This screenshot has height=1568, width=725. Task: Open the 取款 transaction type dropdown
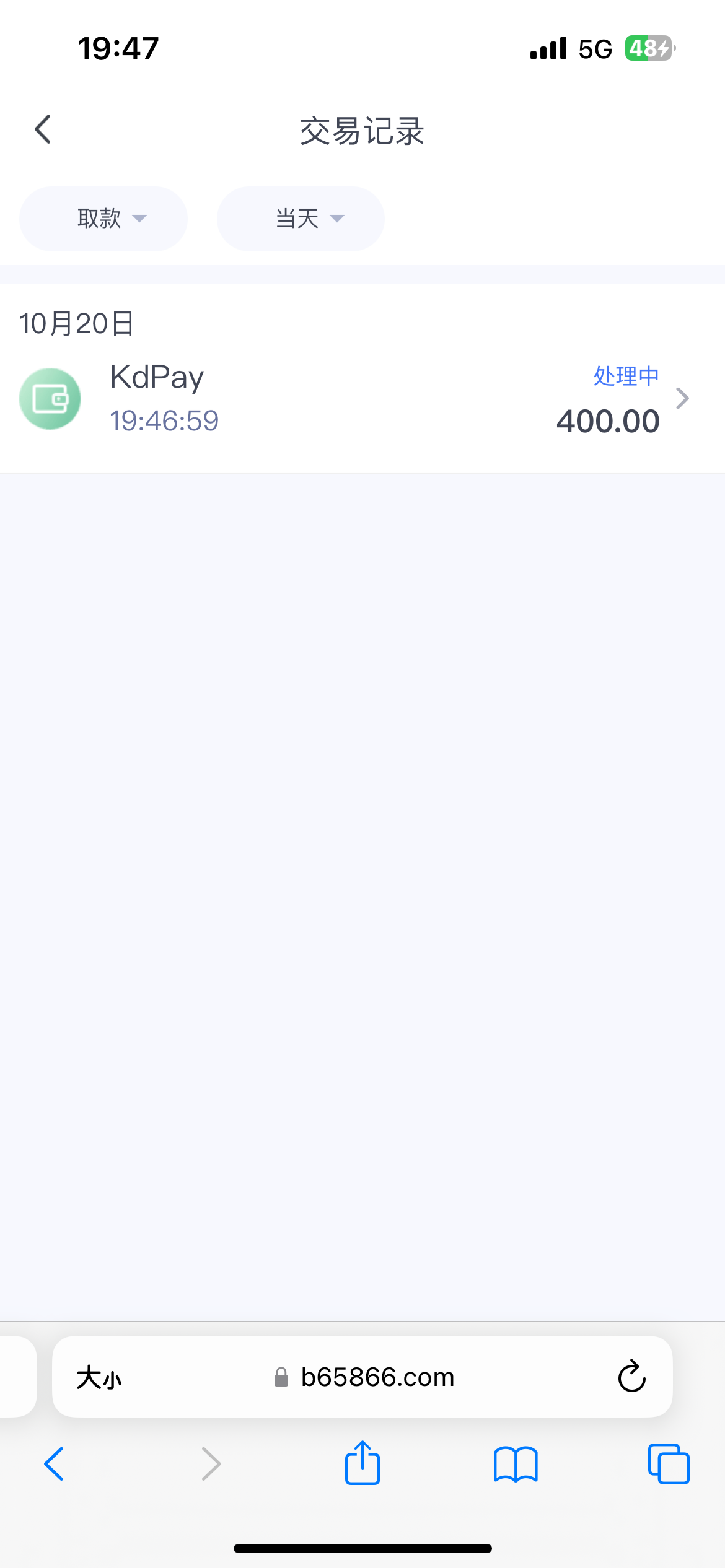[x=103, y=219]
